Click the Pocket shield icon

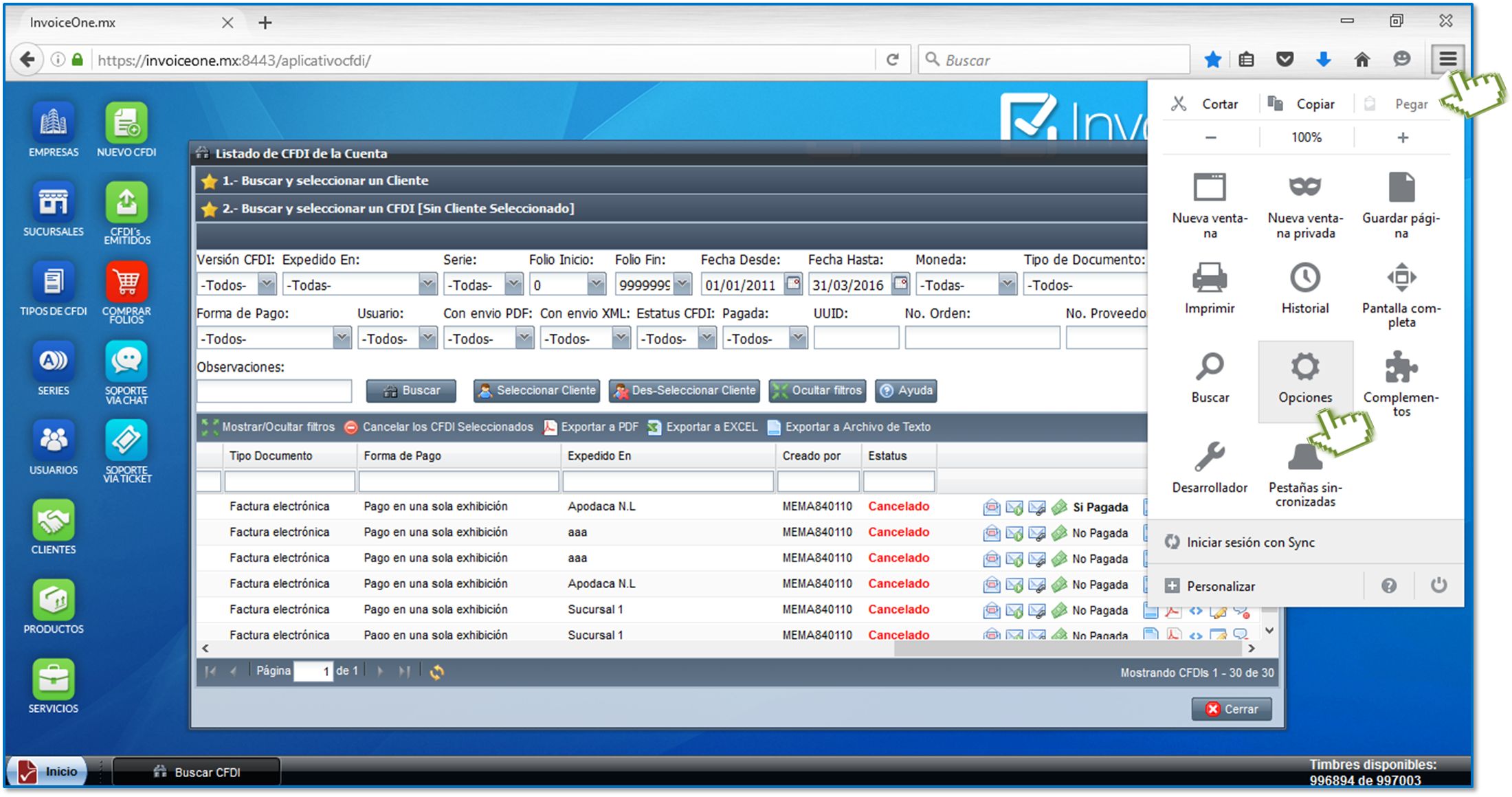[1285, 60]
